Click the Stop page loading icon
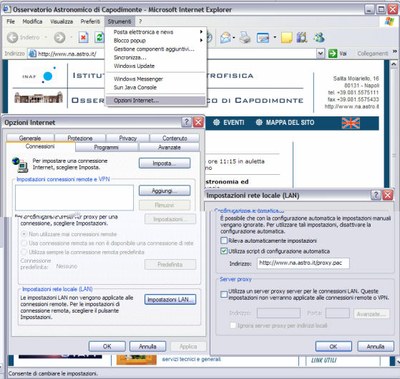The image size is (400, 379). (83, 37)
